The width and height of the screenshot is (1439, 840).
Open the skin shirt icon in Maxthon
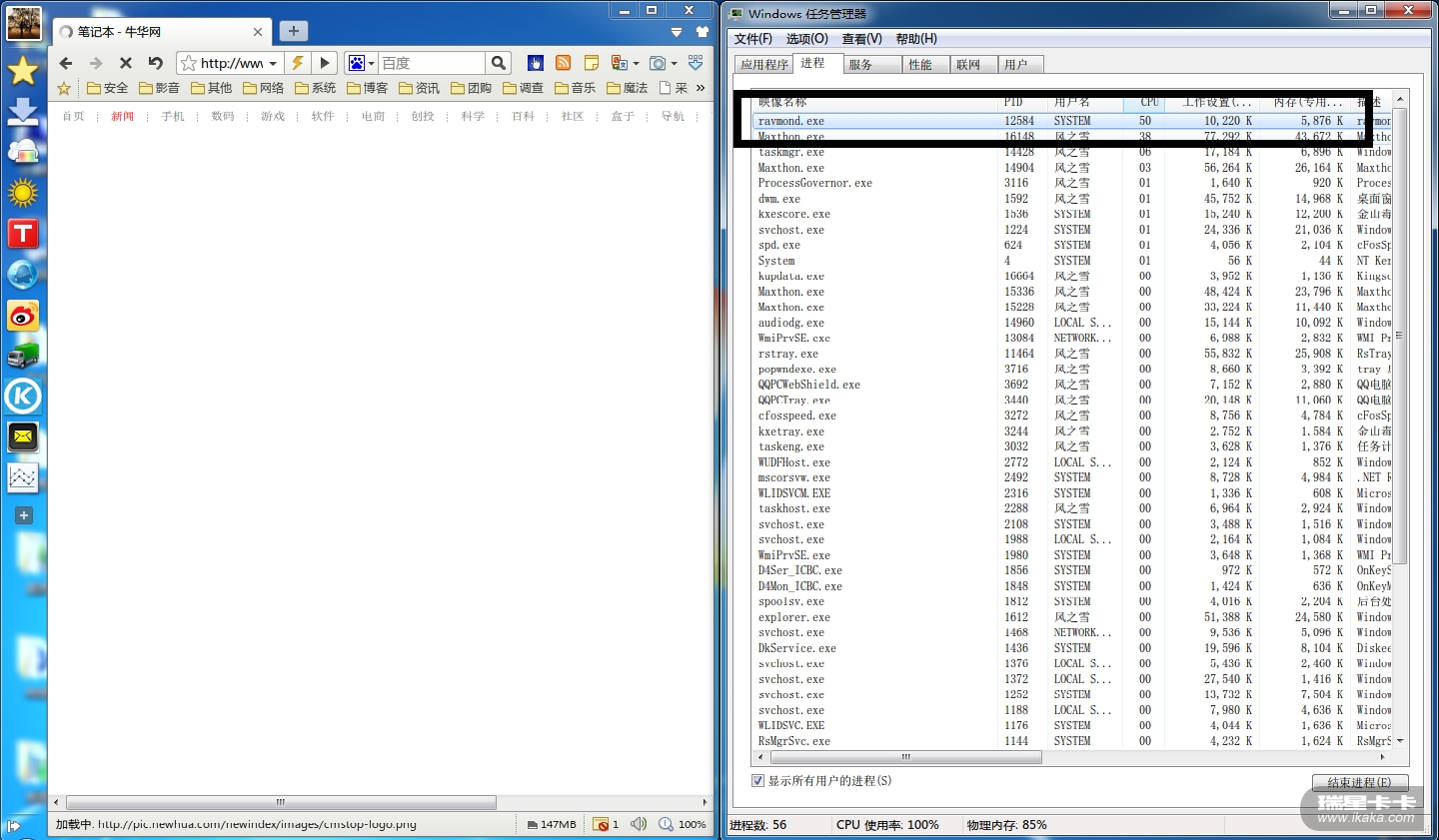(703, 32)
